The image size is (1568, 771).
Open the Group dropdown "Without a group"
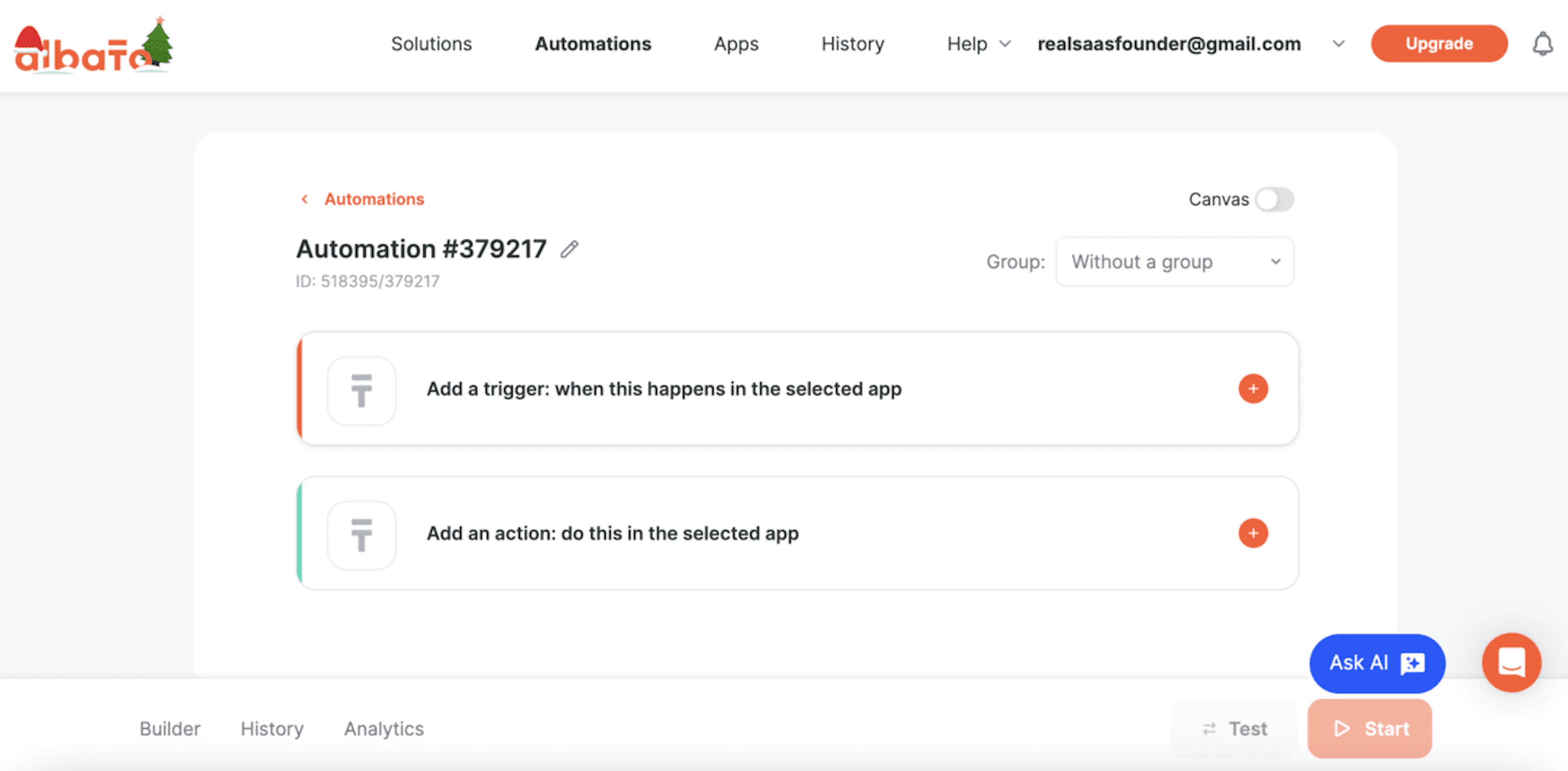click(x=1174, y=262)
